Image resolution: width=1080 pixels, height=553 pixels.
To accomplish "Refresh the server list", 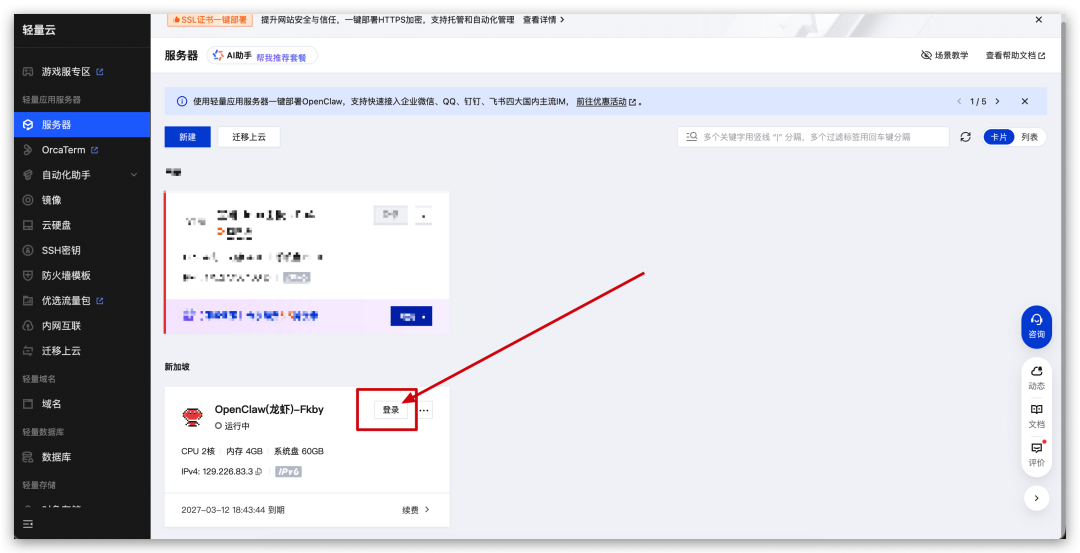I will 966,137.
